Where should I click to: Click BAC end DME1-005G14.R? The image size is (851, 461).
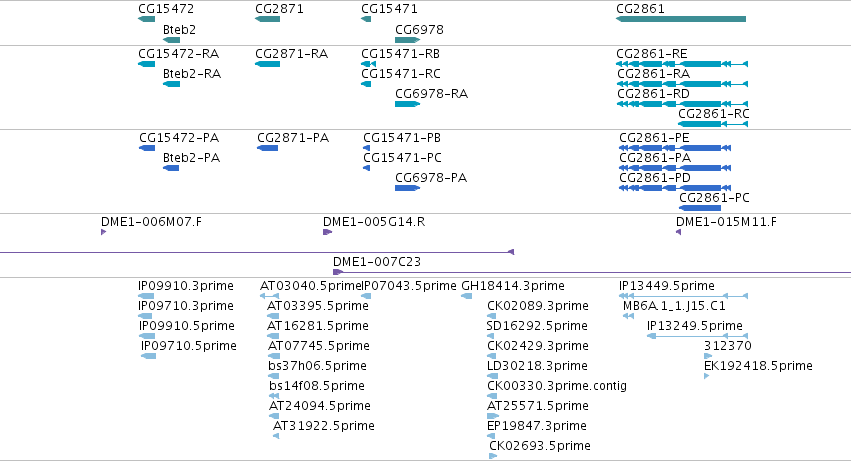pyautogui.click(x=327, y=232)
